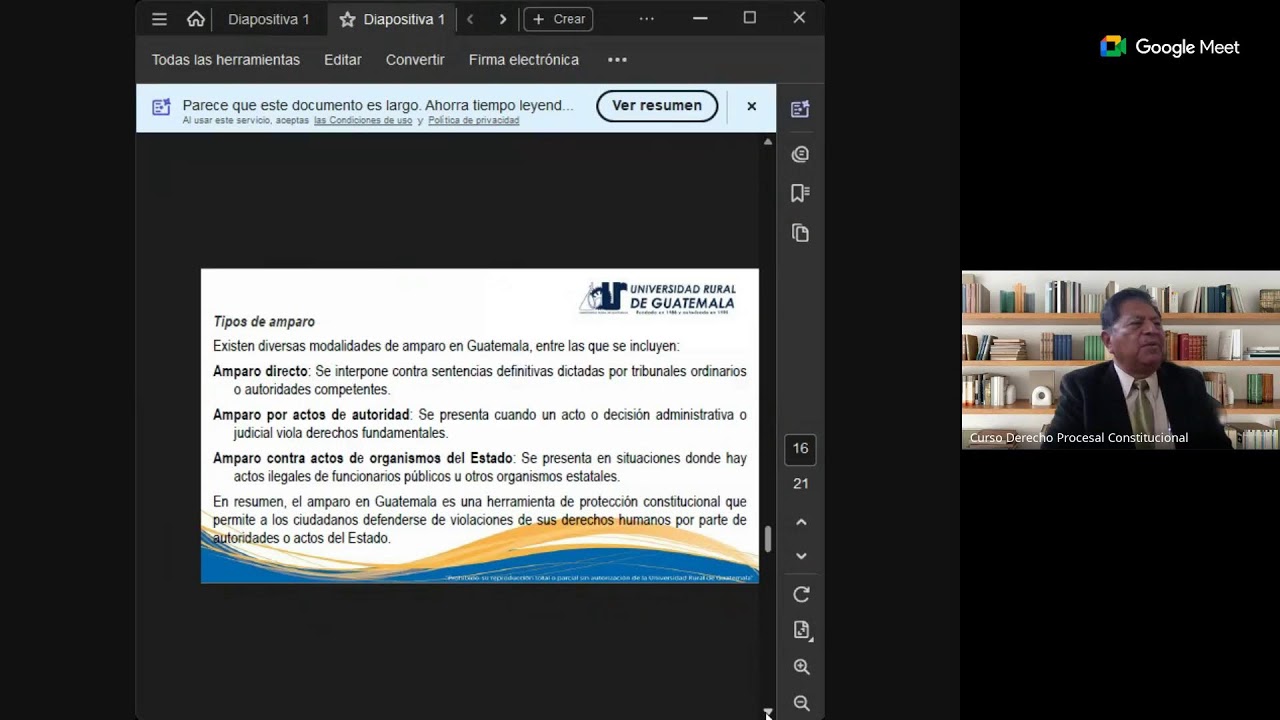Show next tabs with right chevron
This screenshot has width=1280, height=720.
[503, 19]
